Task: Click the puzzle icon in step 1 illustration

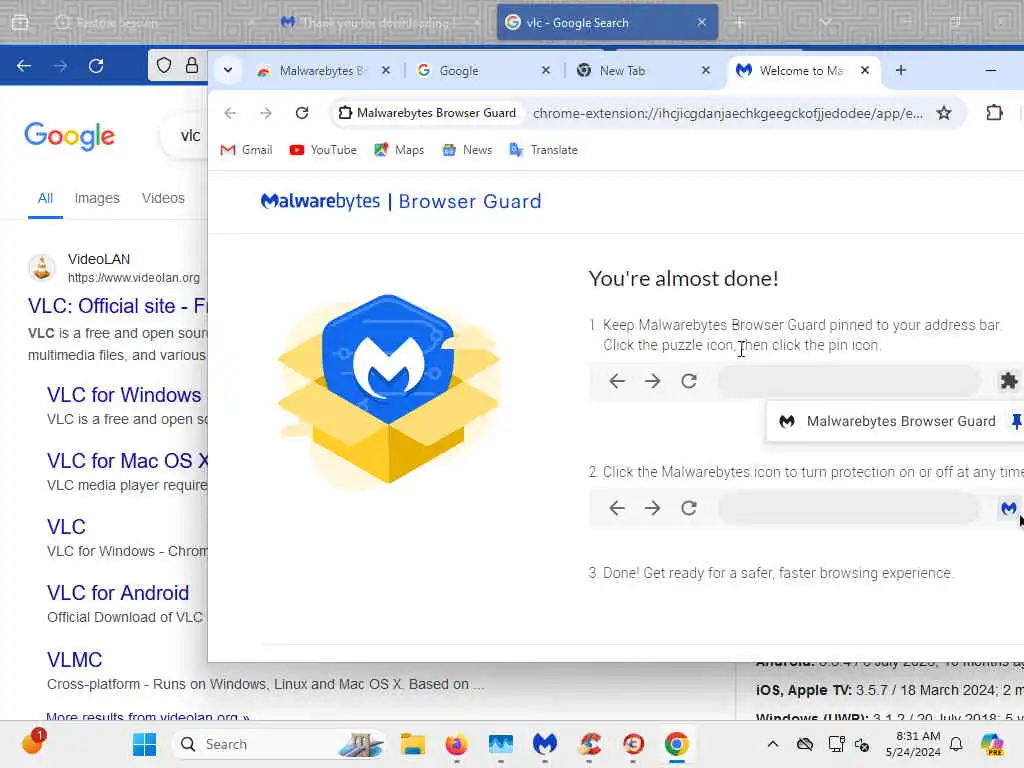Action: [1009, 381]
